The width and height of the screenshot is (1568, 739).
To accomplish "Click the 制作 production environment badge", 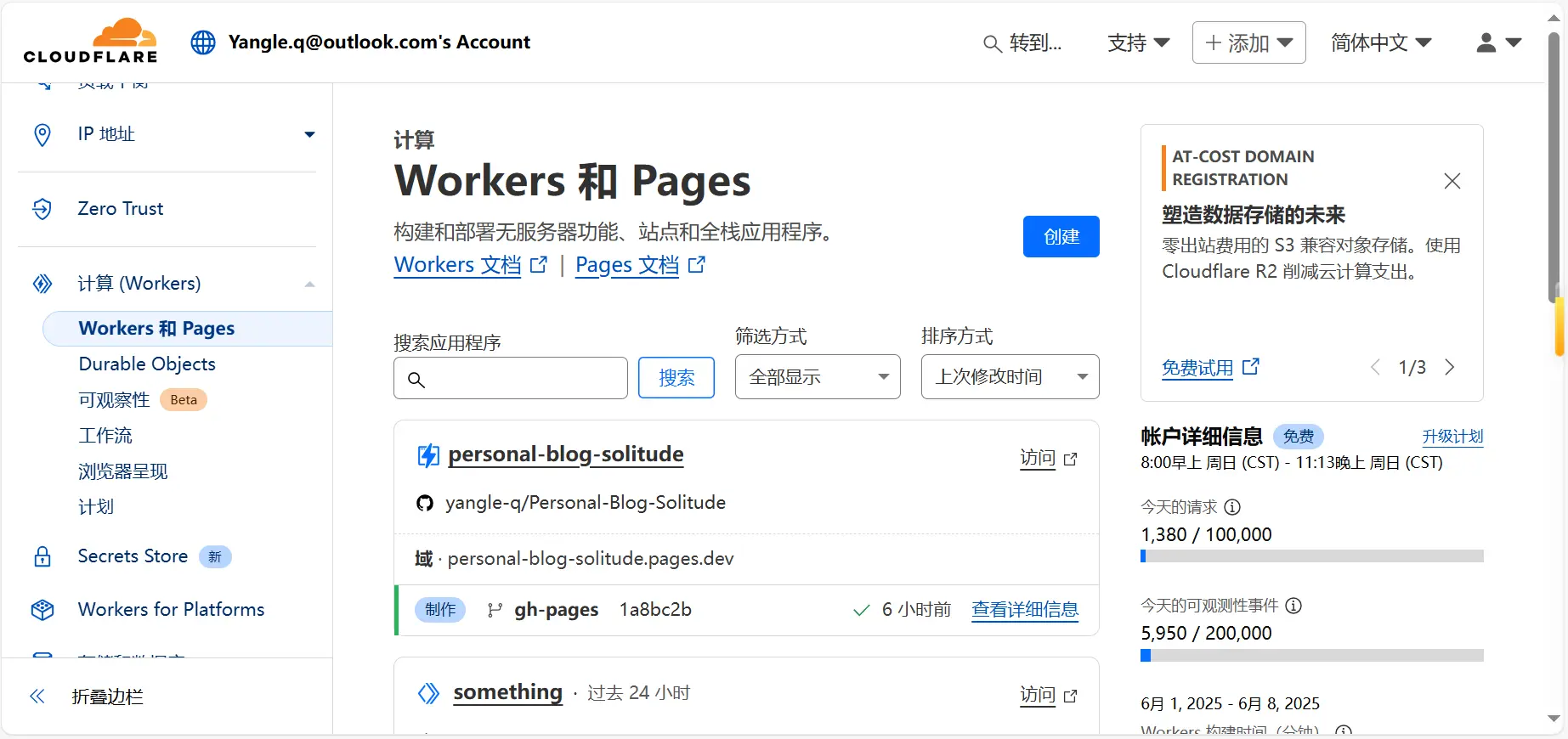I will coord(440,610).
